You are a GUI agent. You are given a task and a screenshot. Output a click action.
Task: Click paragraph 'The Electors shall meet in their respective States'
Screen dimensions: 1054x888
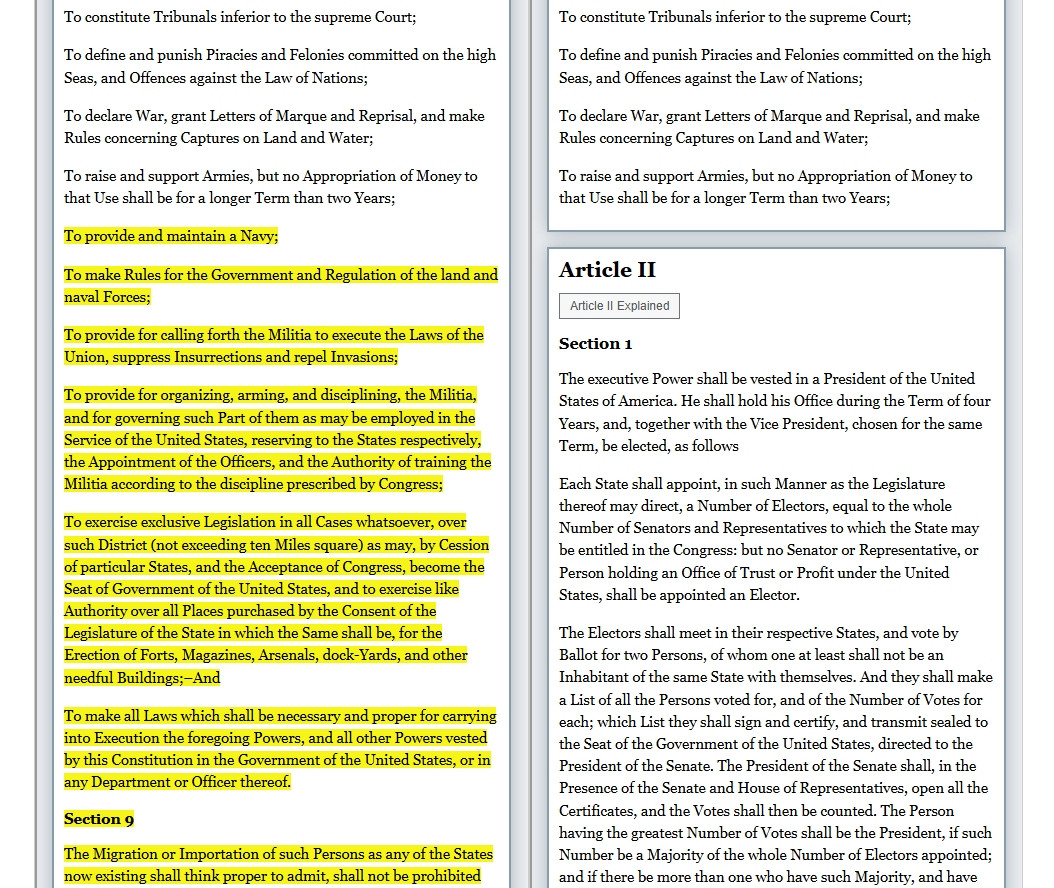pos(776,754)
